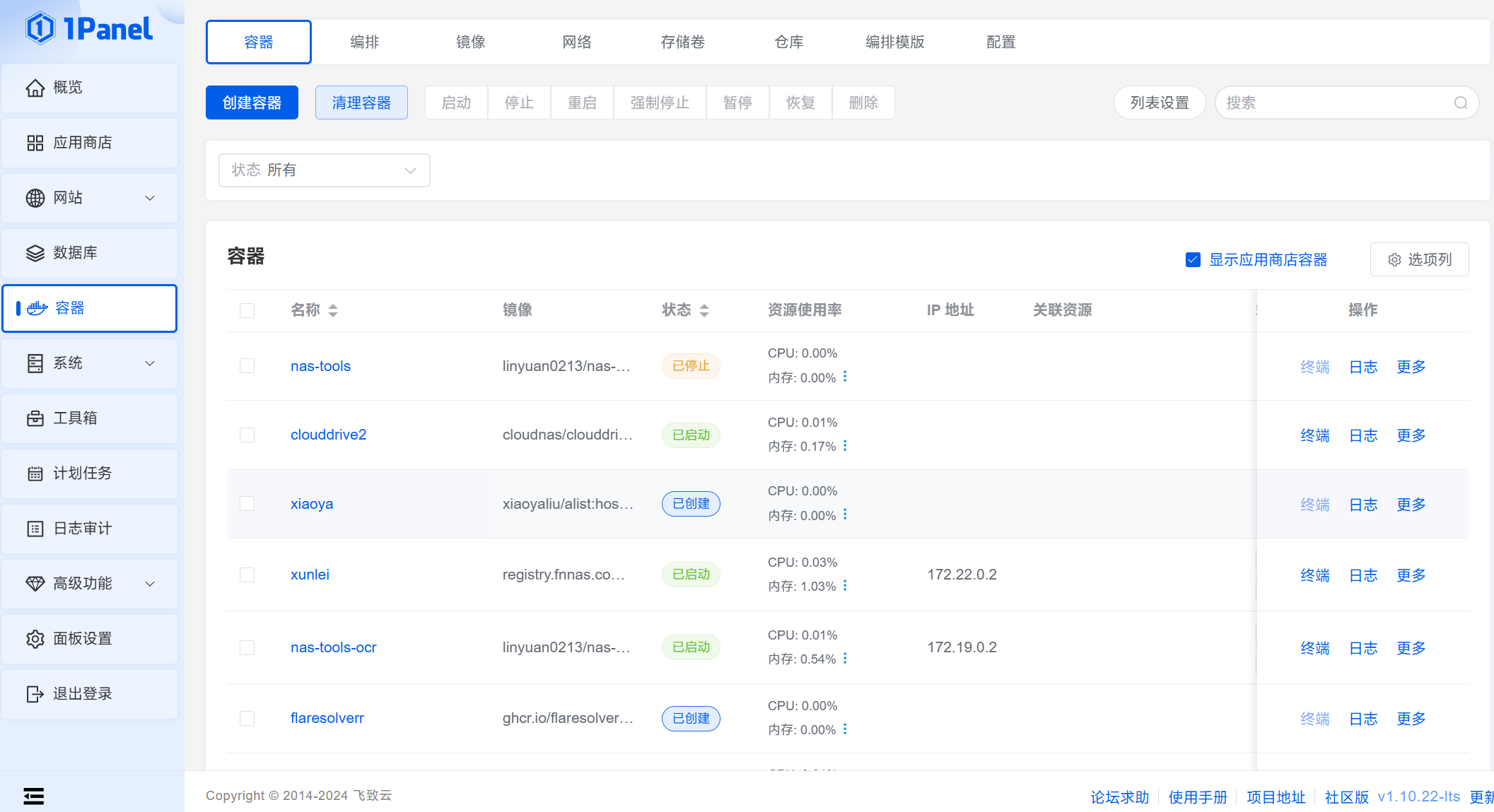Switch to the 存储卷 tab
Screen dimensions: 1494x812
683,42
